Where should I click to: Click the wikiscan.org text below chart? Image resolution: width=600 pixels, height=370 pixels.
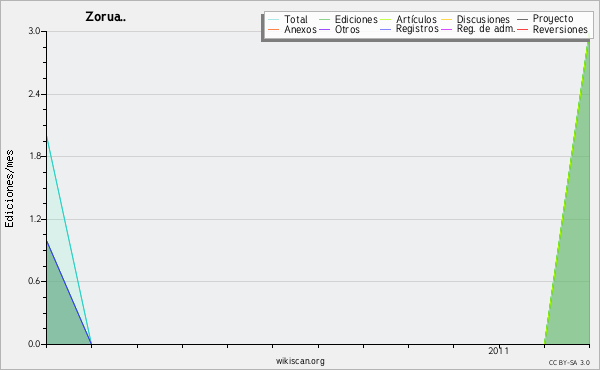tap(300, 361)
